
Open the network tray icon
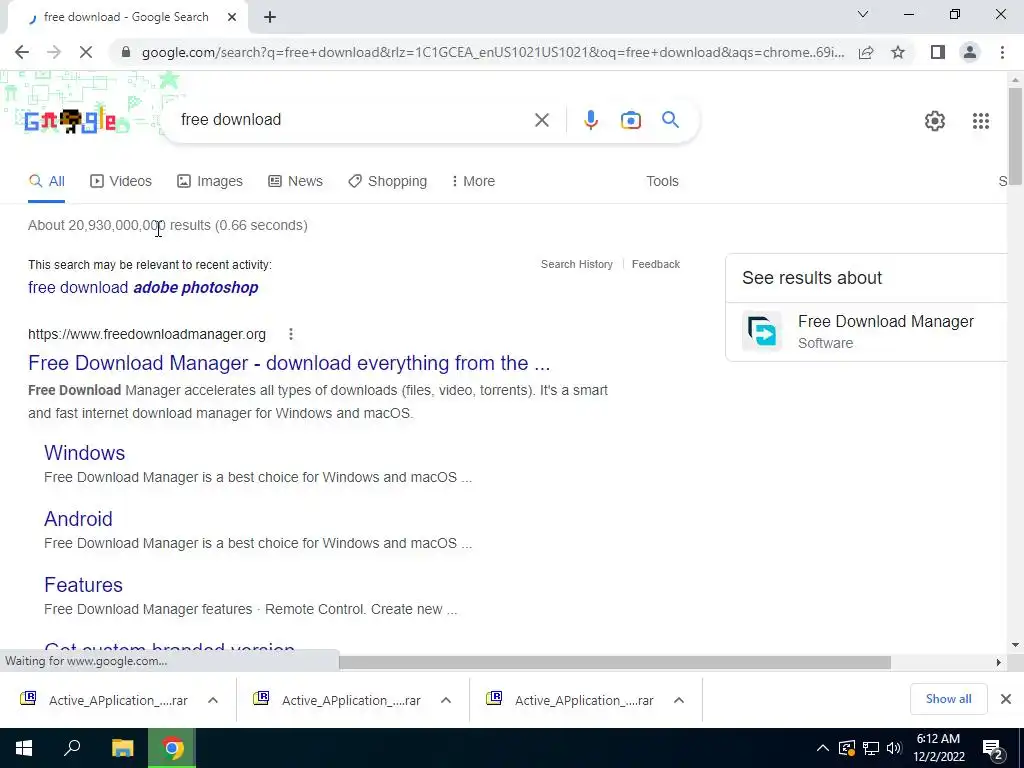(871, 748)
